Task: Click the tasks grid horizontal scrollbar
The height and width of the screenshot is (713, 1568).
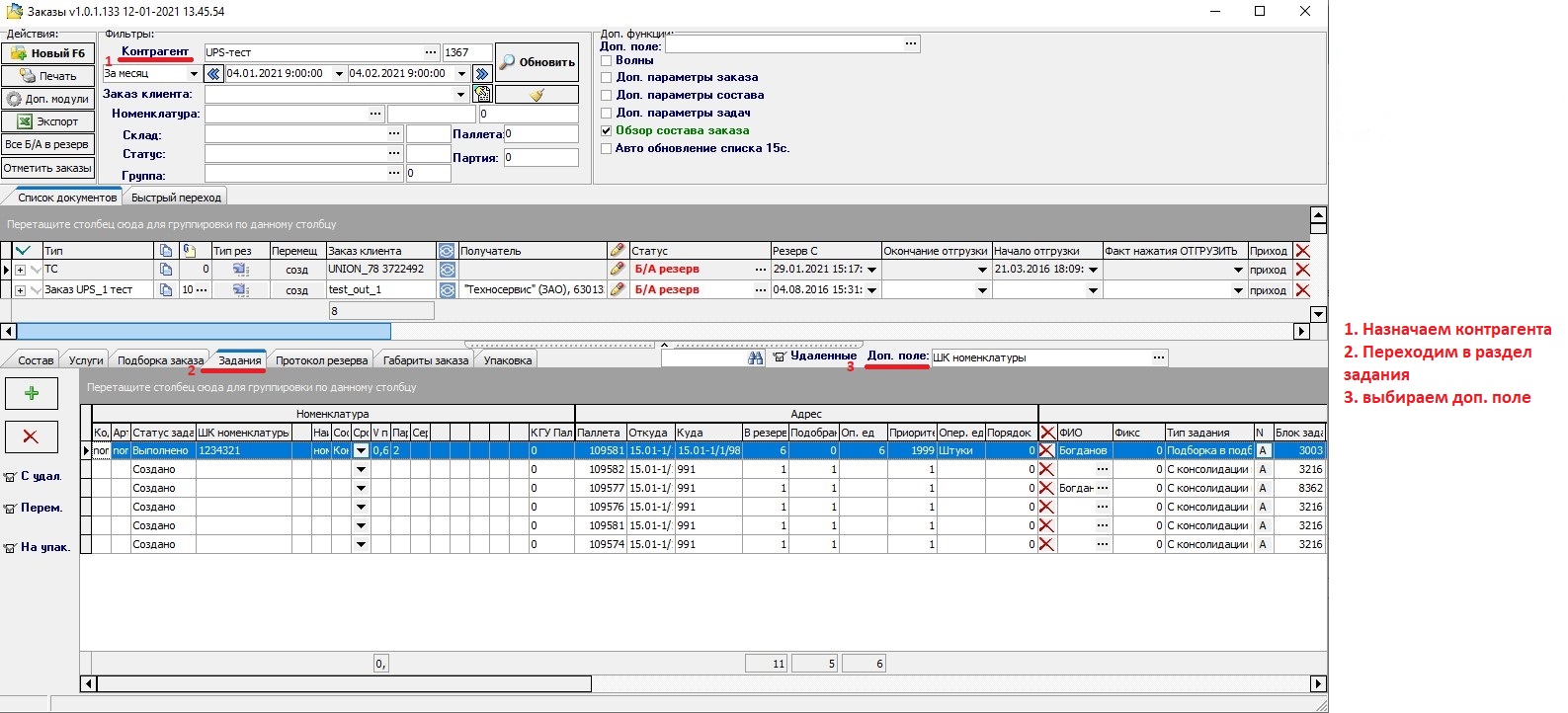Action: click(x=344, y=683)
